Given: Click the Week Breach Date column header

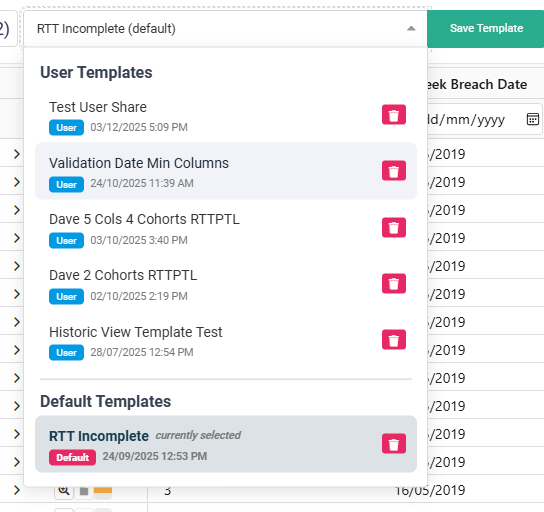Looking at the screenshot, I should (x=477, y=84).
